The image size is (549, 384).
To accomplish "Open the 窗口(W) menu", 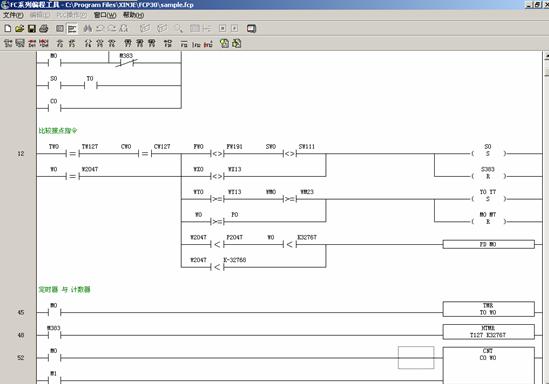I will [105, 15].
